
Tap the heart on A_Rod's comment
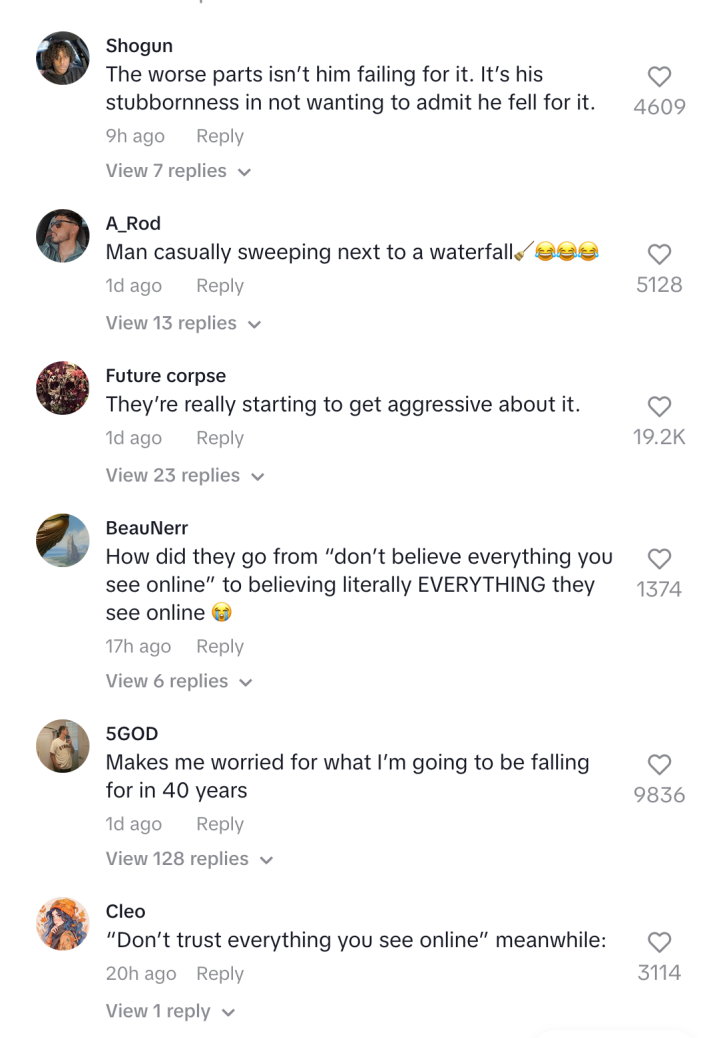(659, 254)
